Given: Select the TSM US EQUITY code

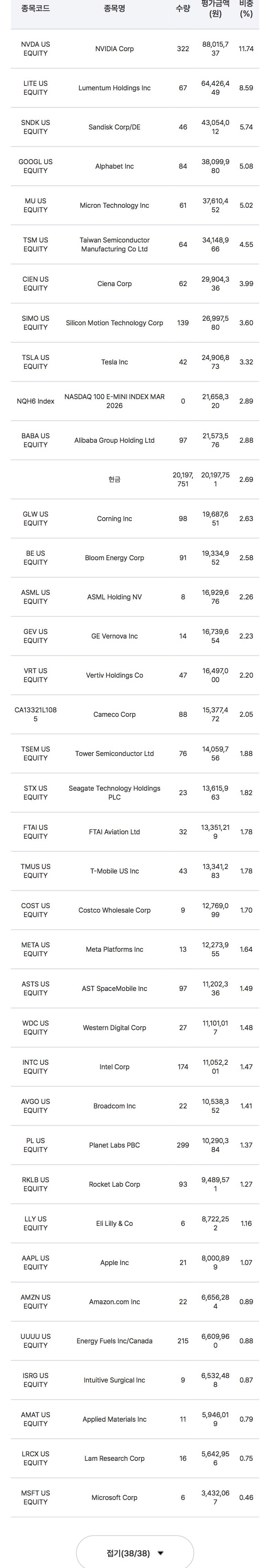Looking at the screenshot, I should 35,245.
